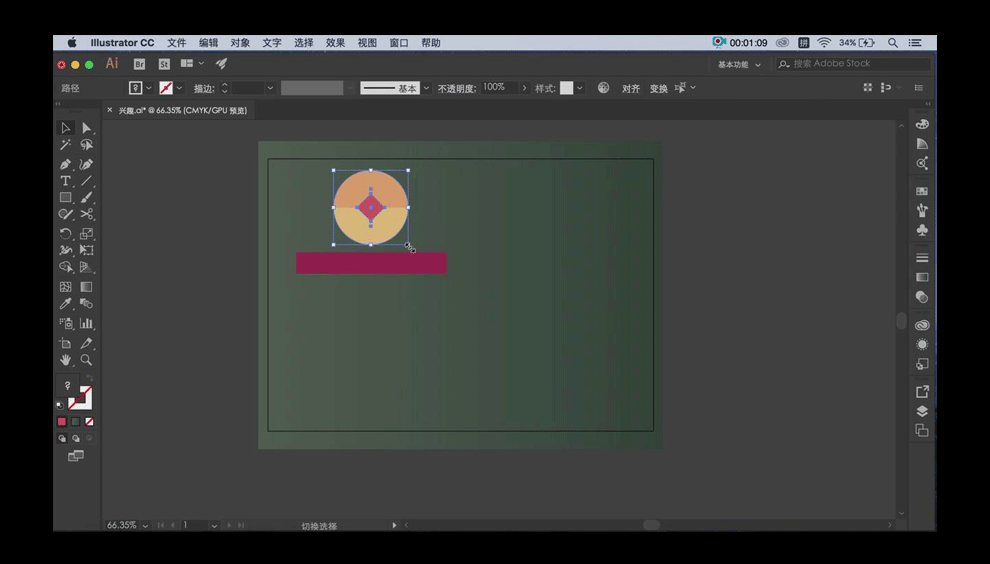Open fill color dropdown in control bar
Image resolution: width=990 pixels, height=564 pixels.
pos(149,88)
